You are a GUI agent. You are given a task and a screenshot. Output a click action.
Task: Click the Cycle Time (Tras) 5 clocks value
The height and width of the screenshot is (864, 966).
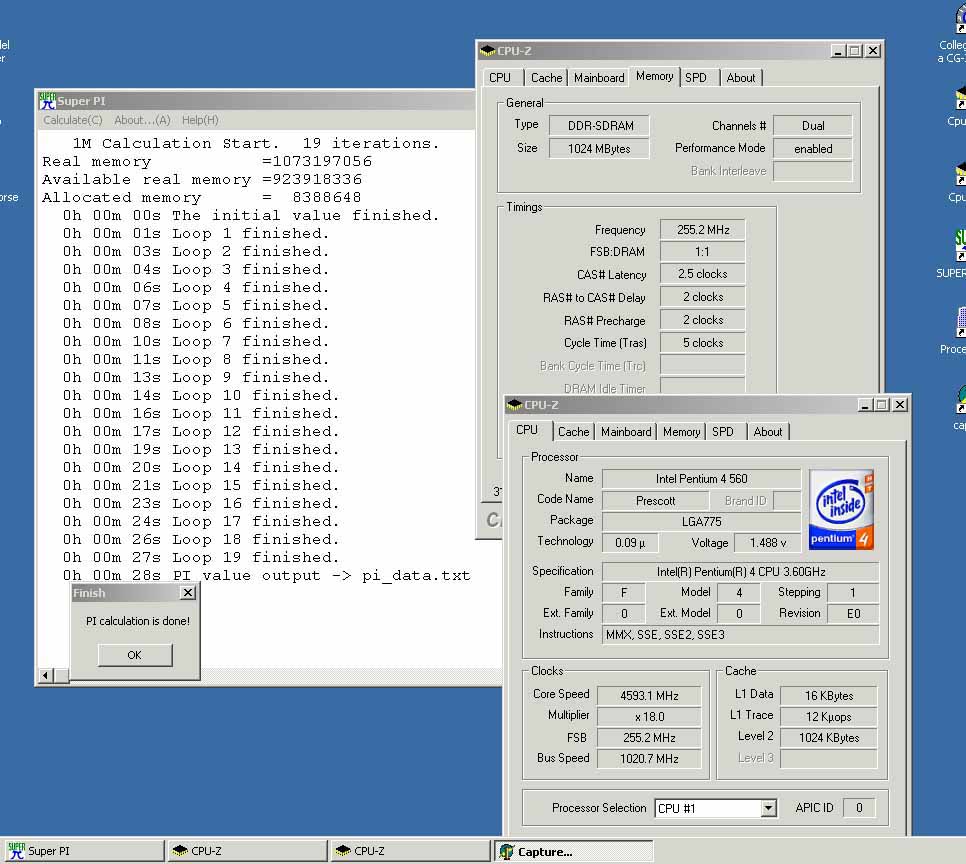tap(703, 343)
